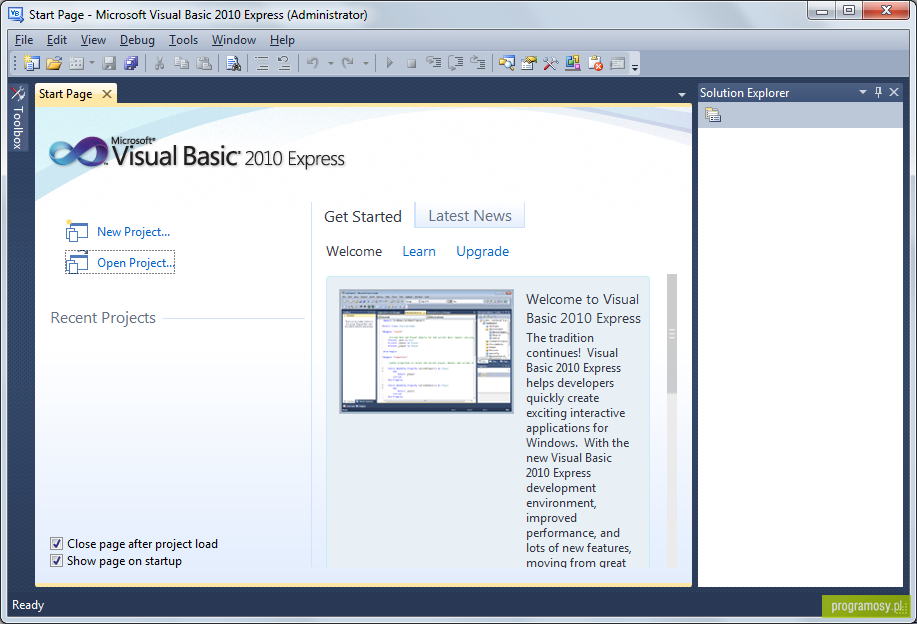Click the Copy toolbar icon
The image size is (917, 624).
pyautogui.click(x=181, y=63)
